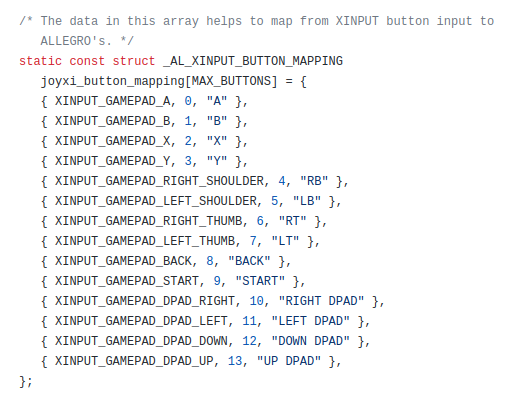Click the XINPUT_GAMEPAD_A identifier

[x=113, y=101]
